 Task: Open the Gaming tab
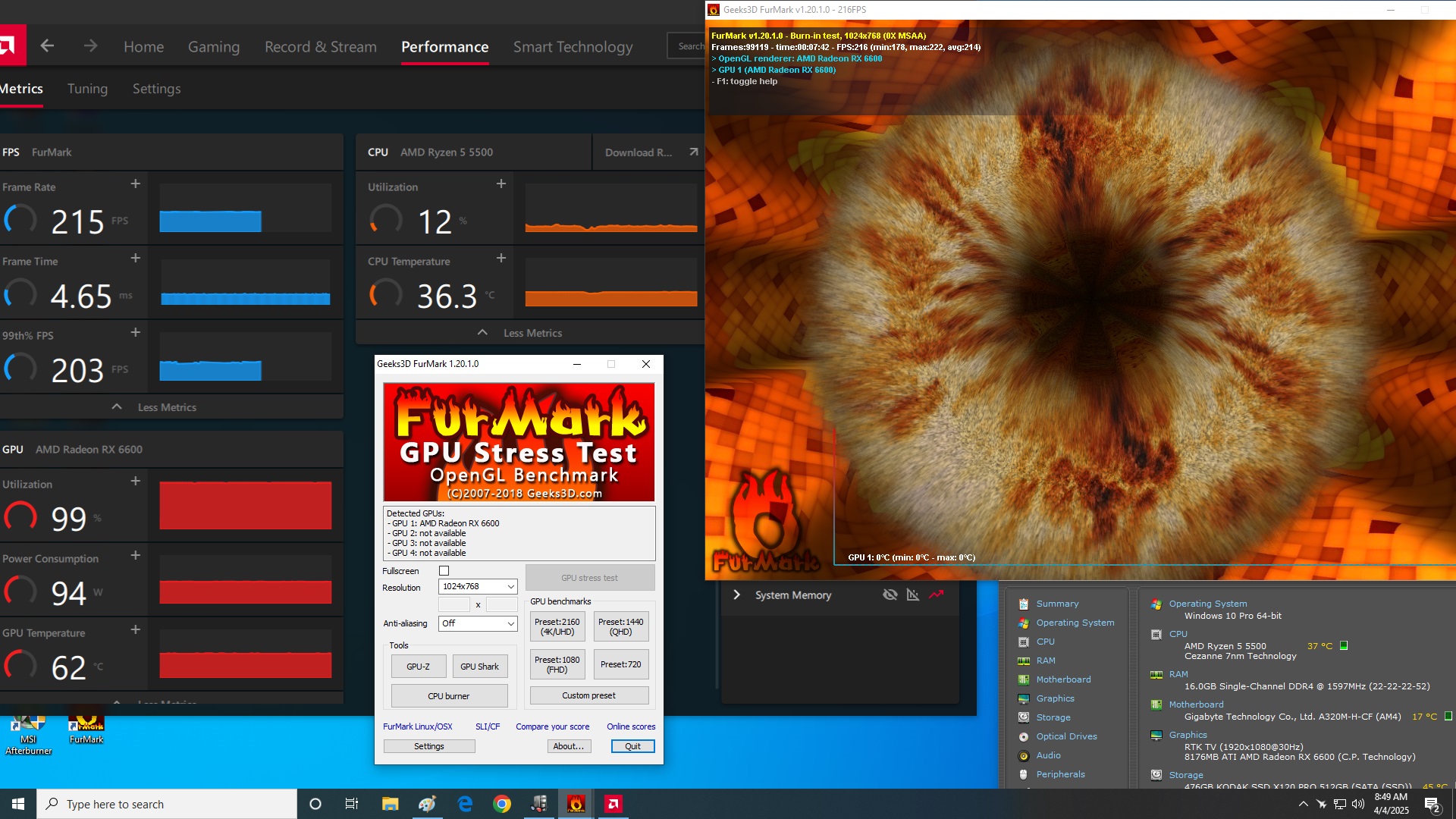coord(214,46)
